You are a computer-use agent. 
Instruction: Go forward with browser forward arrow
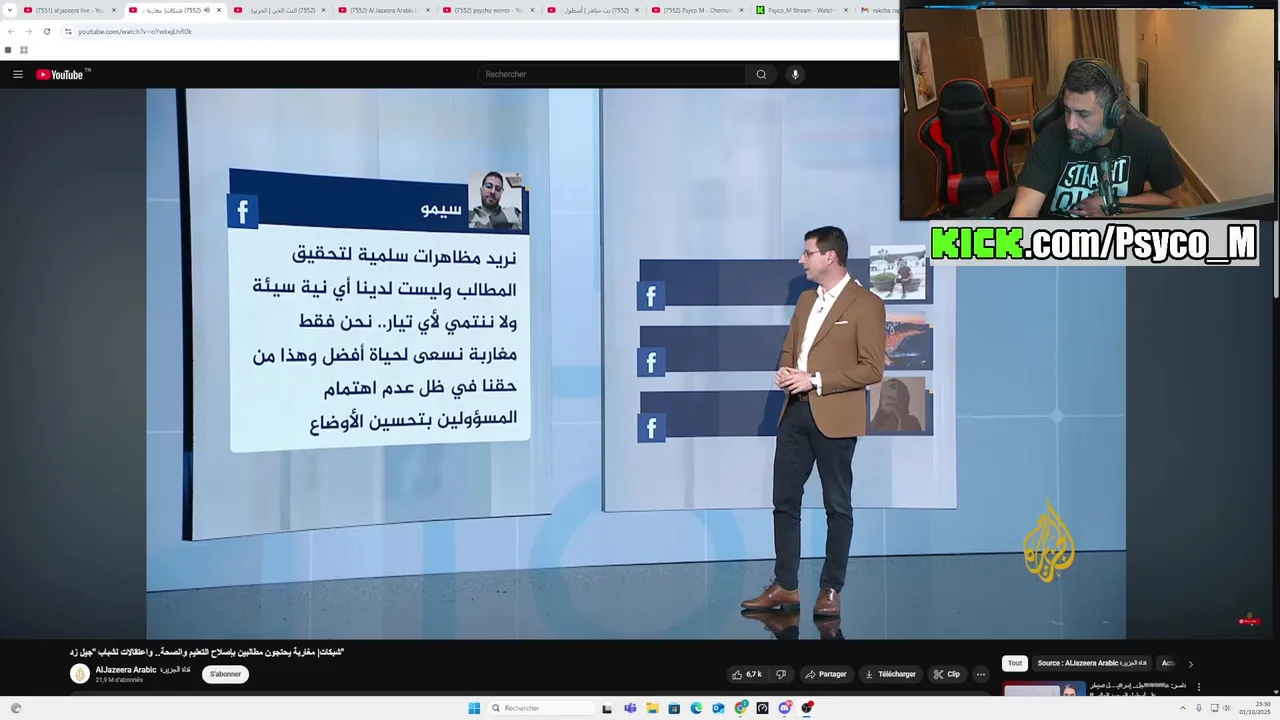(28, 31)
